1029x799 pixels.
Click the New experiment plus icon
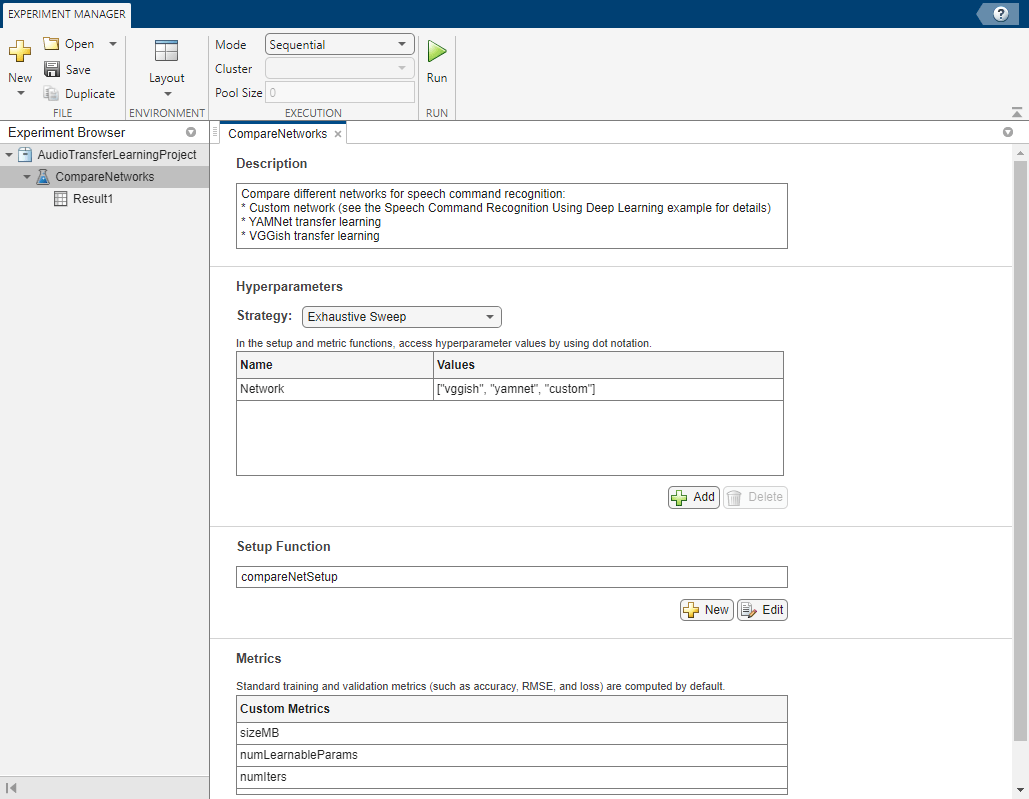pos(20,52)
